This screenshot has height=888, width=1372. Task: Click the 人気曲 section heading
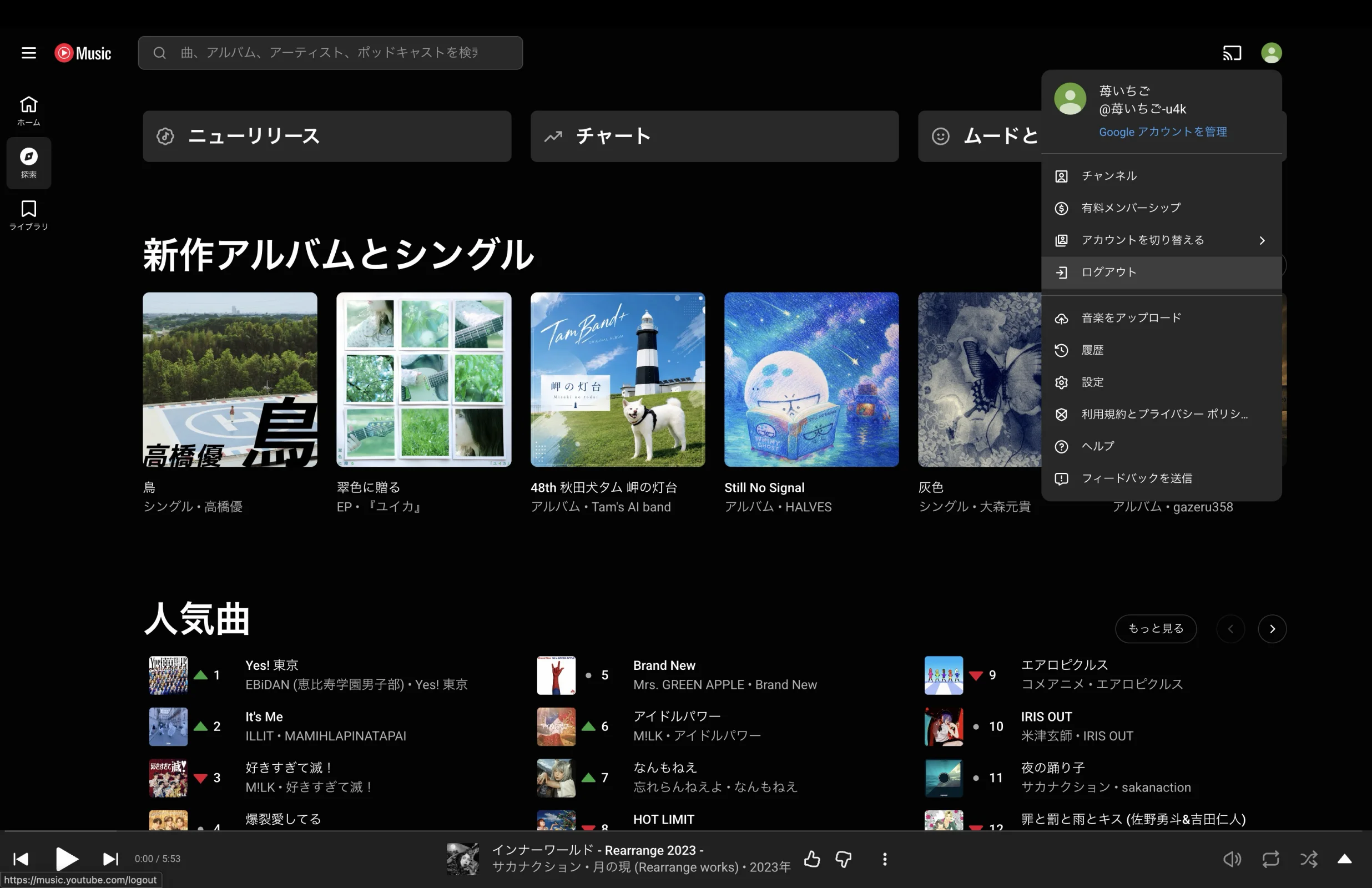[x=196, y=619]
